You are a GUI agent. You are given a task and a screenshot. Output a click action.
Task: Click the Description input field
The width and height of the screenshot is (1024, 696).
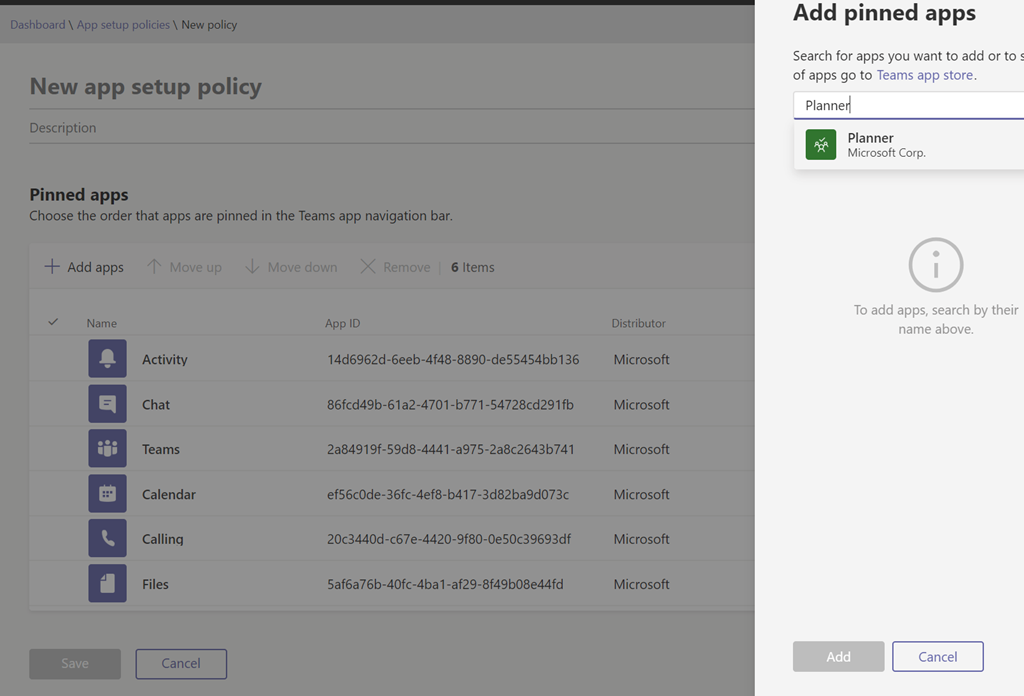pyautogui.click(x=390, y=128)
